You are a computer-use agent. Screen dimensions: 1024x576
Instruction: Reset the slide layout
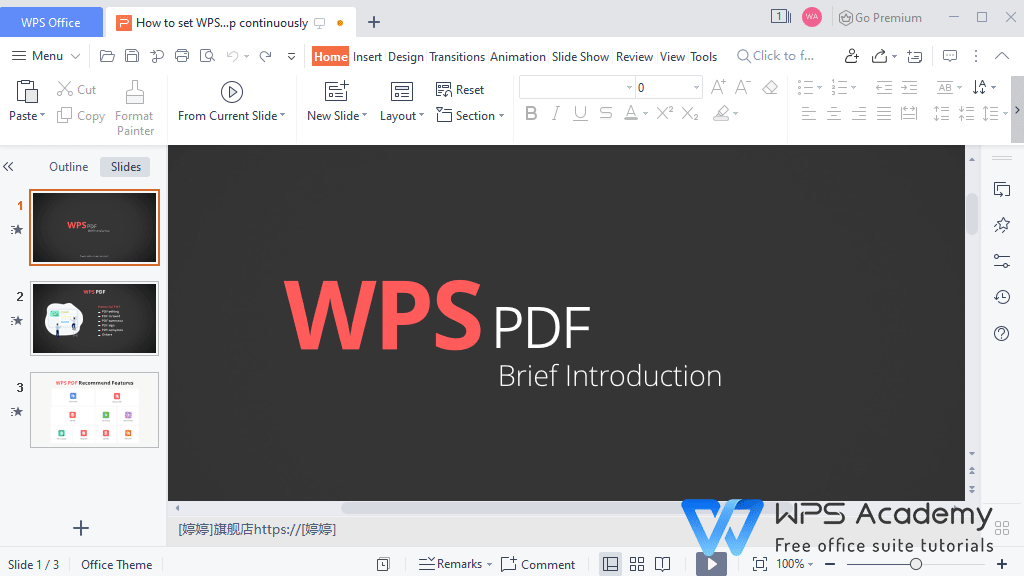[x=460, y=89]
